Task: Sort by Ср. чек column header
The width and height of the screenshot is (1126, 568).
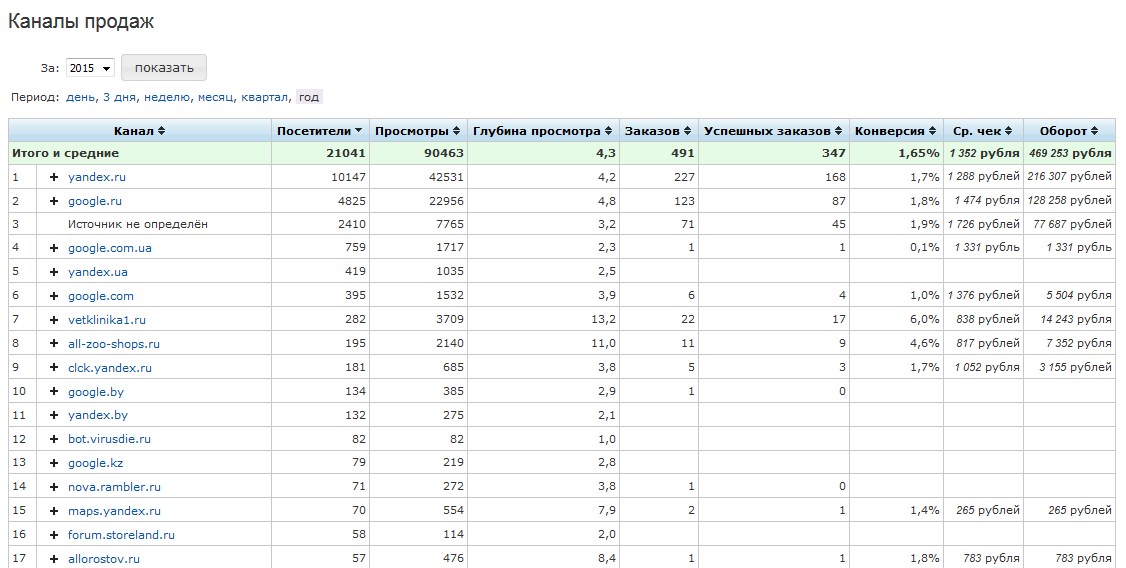Action: tap(982, 131)
